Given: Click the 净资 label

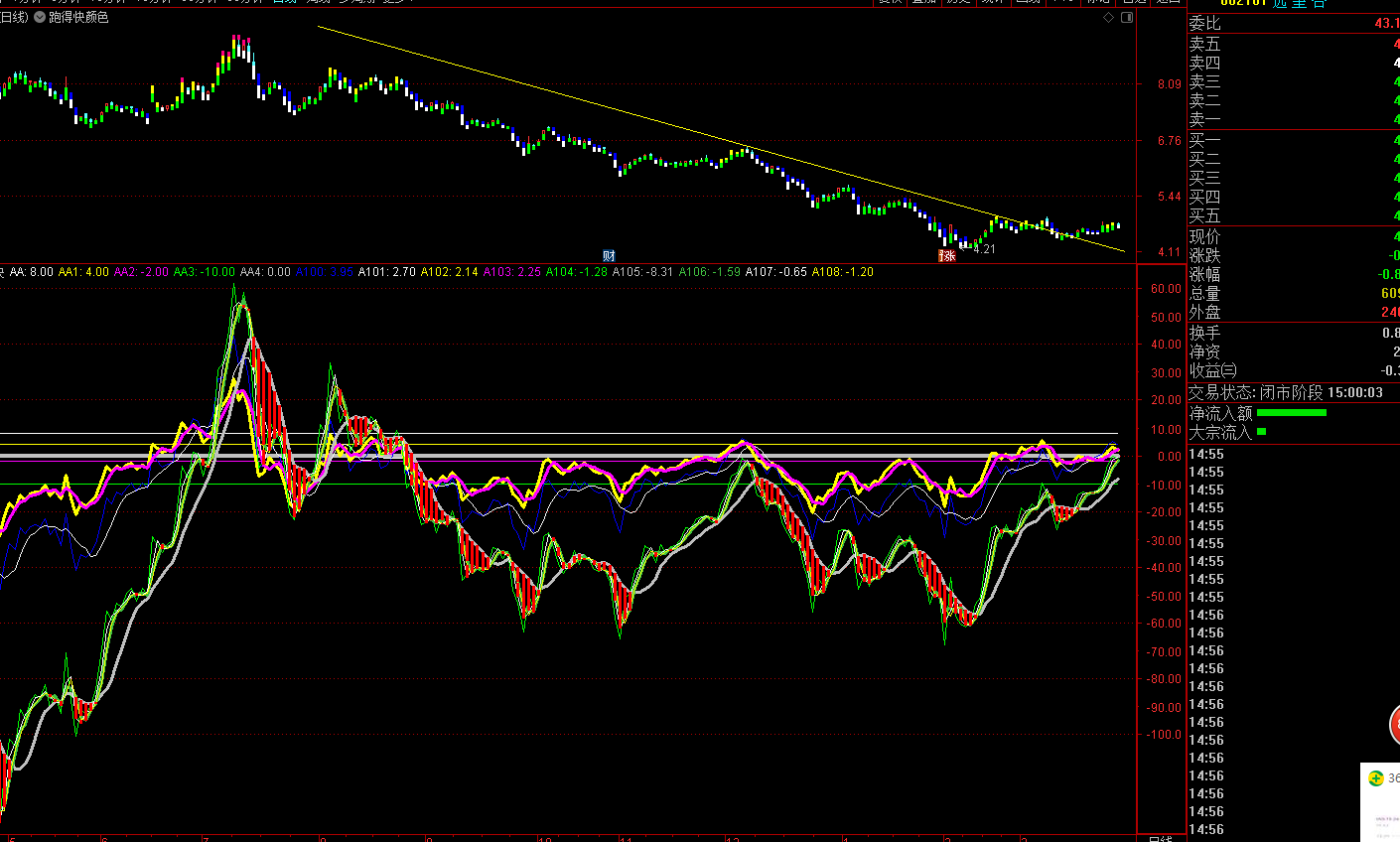Looking at the screenshot, I should click(1204, 351).
